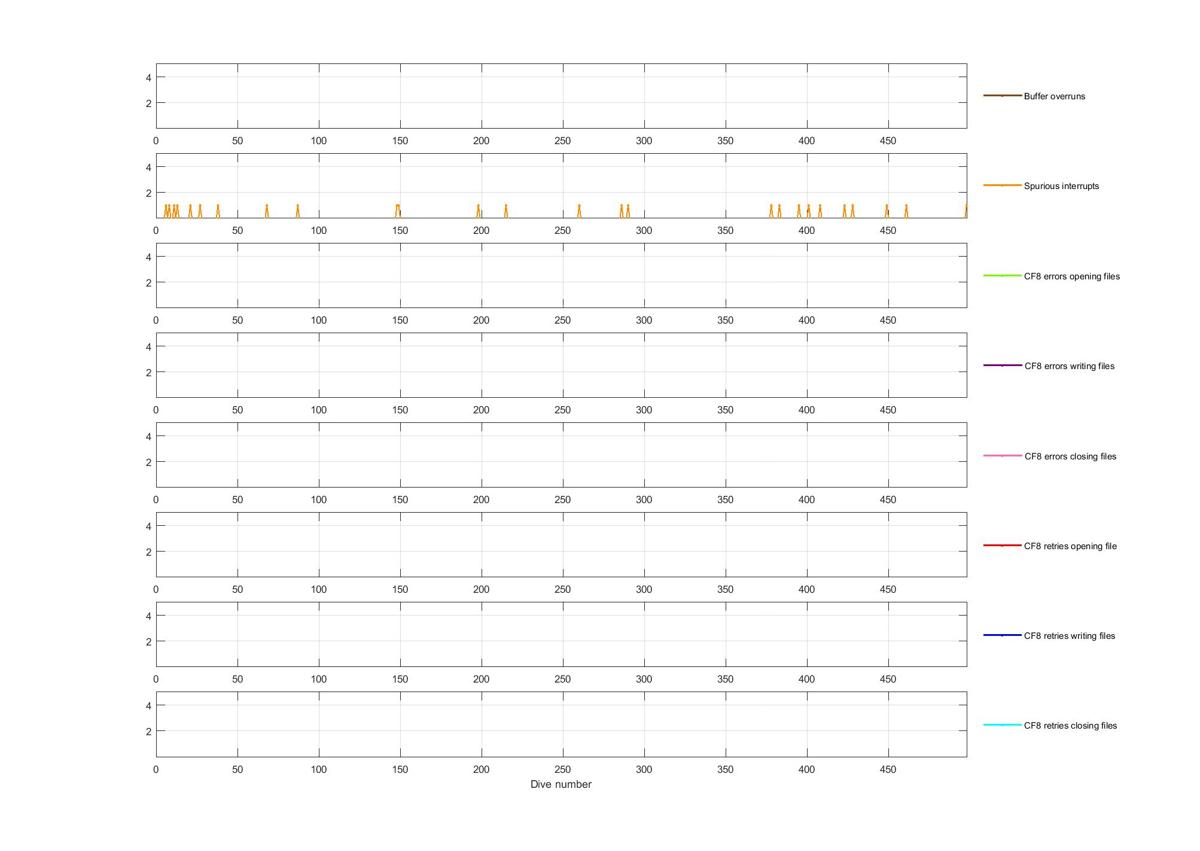
Task: Click the CF8 errors closing files label
Action: (x=1070, y=456)
